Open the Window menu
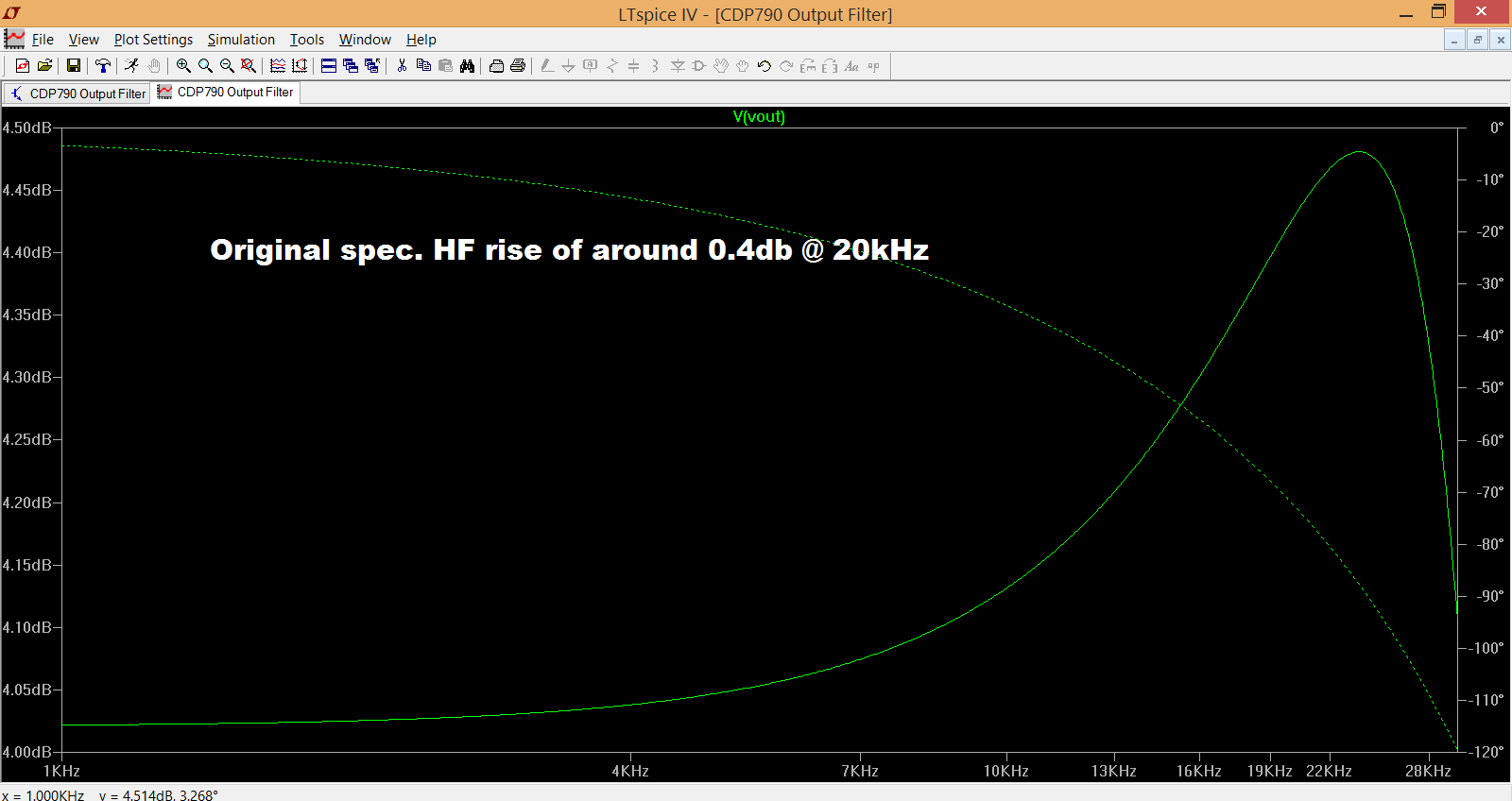Image resolution: width=1512 pixels, height=801 pixels. coord(365,40)
